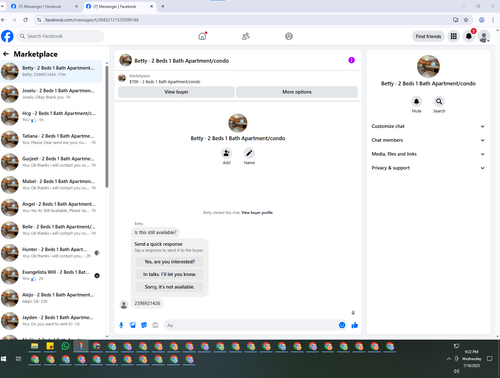The width and height of the screenshot is (500, 378).
Task: Open WhatsApp from the Windows taskbar
Action: (65, 346)
